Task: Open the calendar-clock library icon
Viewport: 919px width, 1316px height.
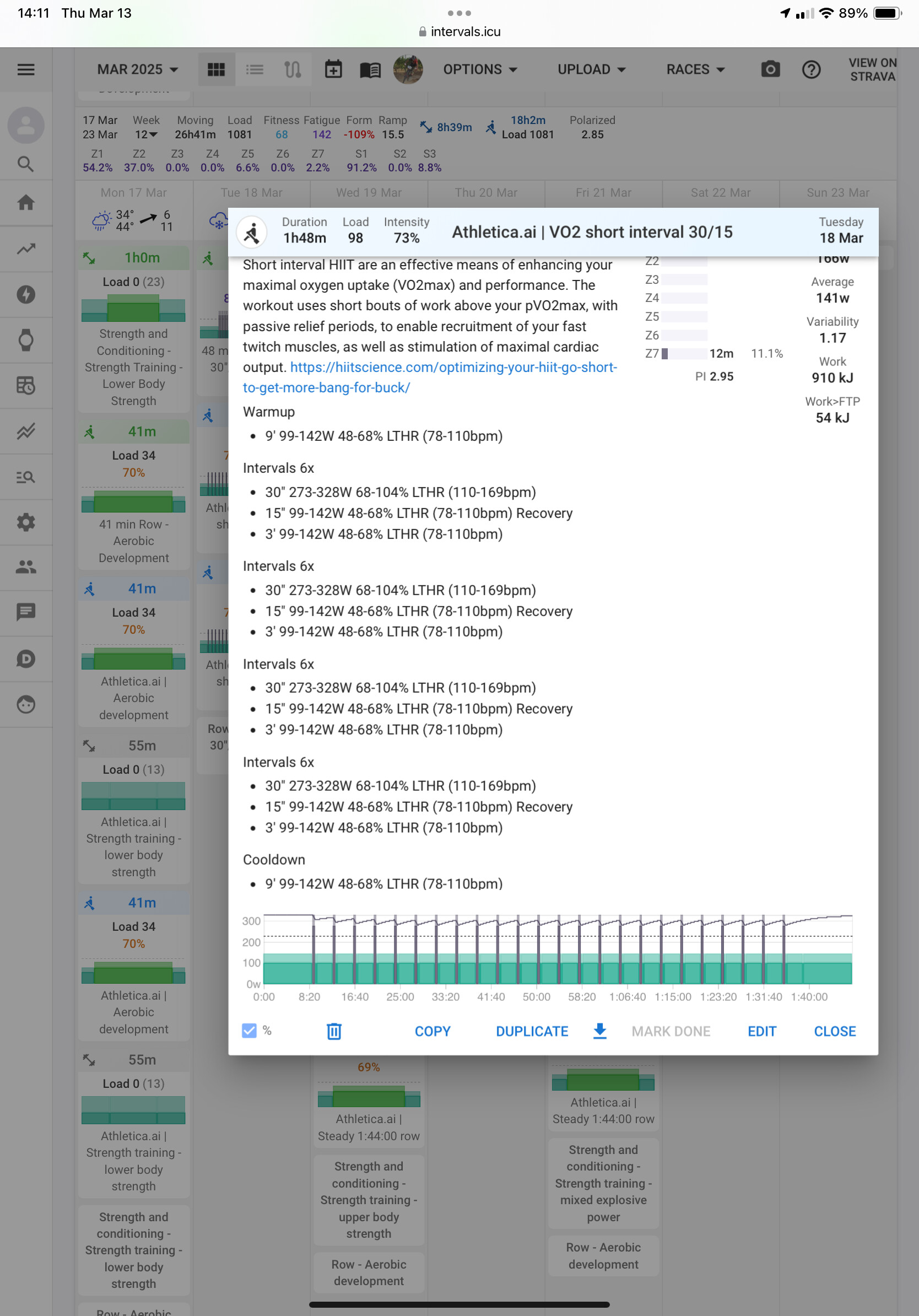Action: click(x=26, y=386)
